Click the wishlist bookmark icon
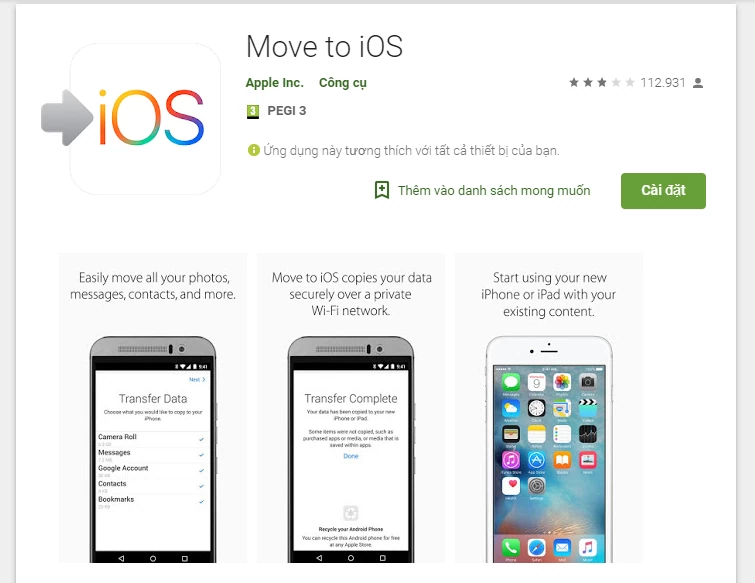The height and width of the screenshot is (583, 755). 382,190
